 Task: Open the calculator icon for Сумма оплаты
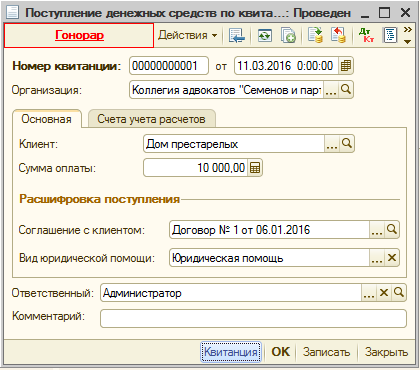coord(255,168)
